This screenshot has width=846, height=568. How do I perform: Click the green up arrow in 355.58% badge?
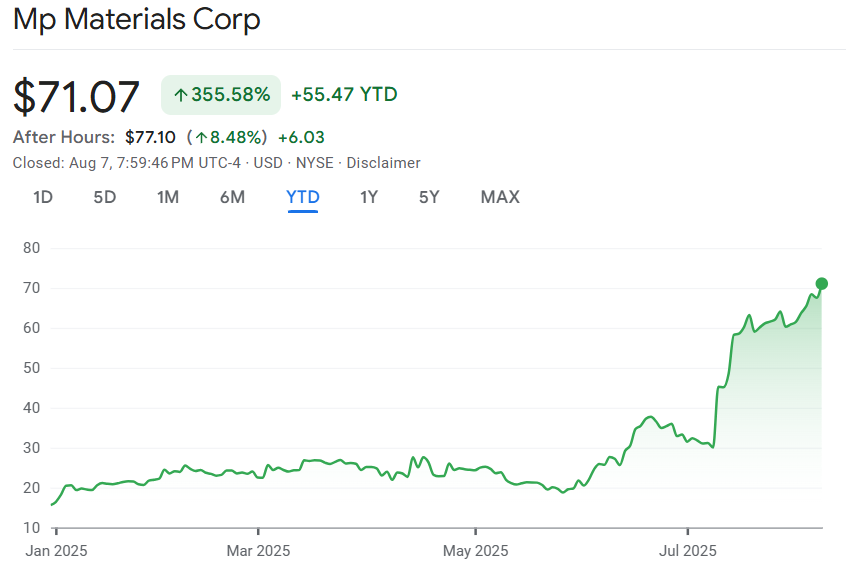point(181,95)
